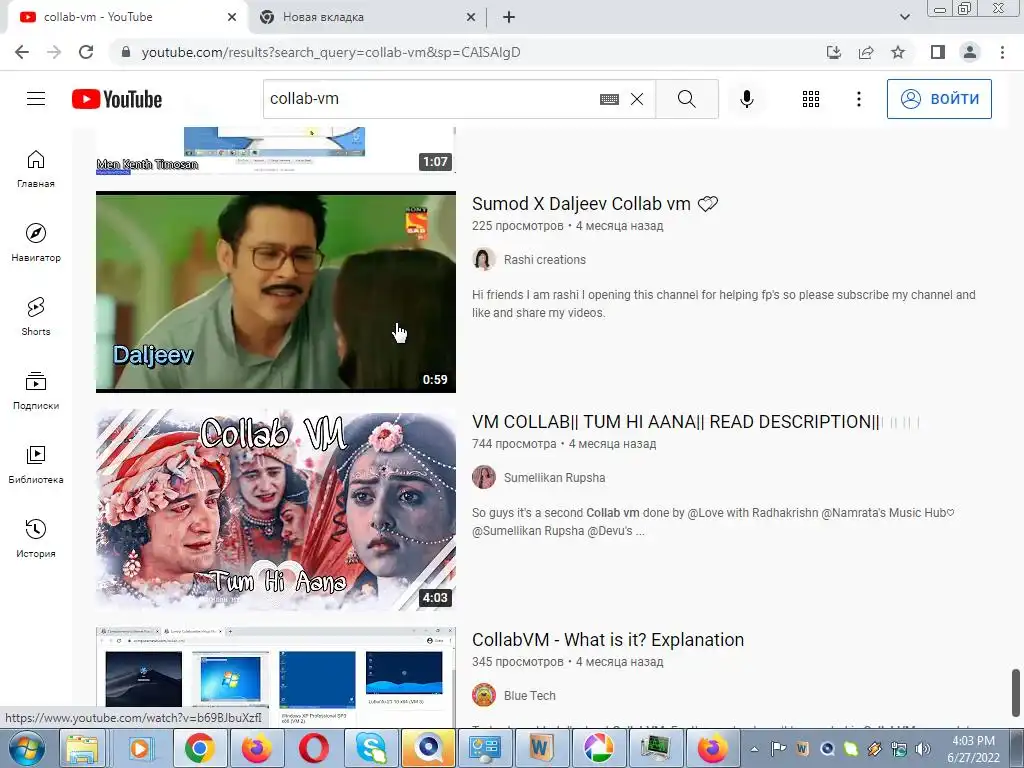Open the YouTube hamburger guide menu
1024x768 pixels.
[36, 99]
